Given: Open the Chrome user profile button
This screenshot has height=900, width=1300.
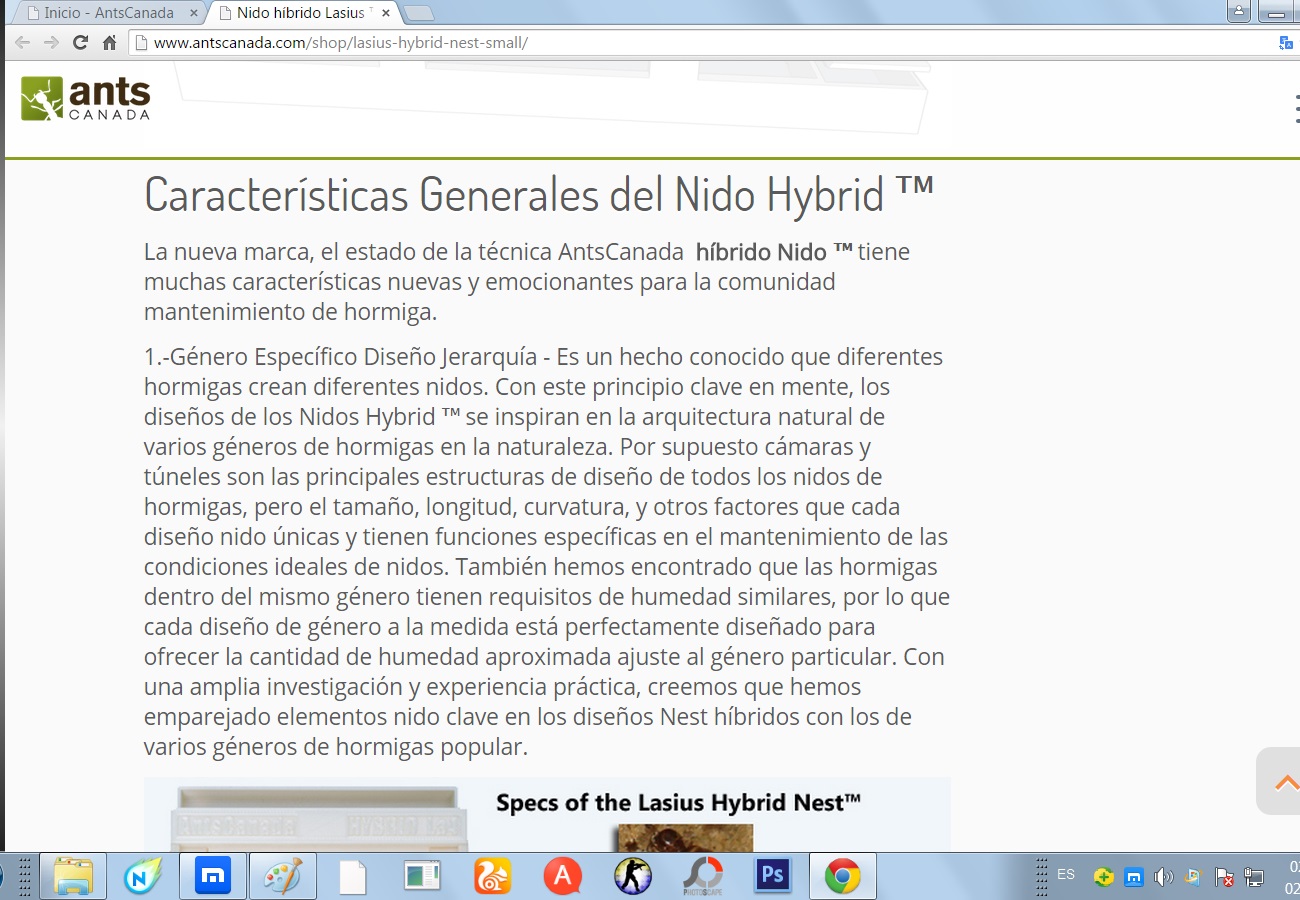Looking at the screenshot, I should pyautogui.click(x=1240, y=12).
